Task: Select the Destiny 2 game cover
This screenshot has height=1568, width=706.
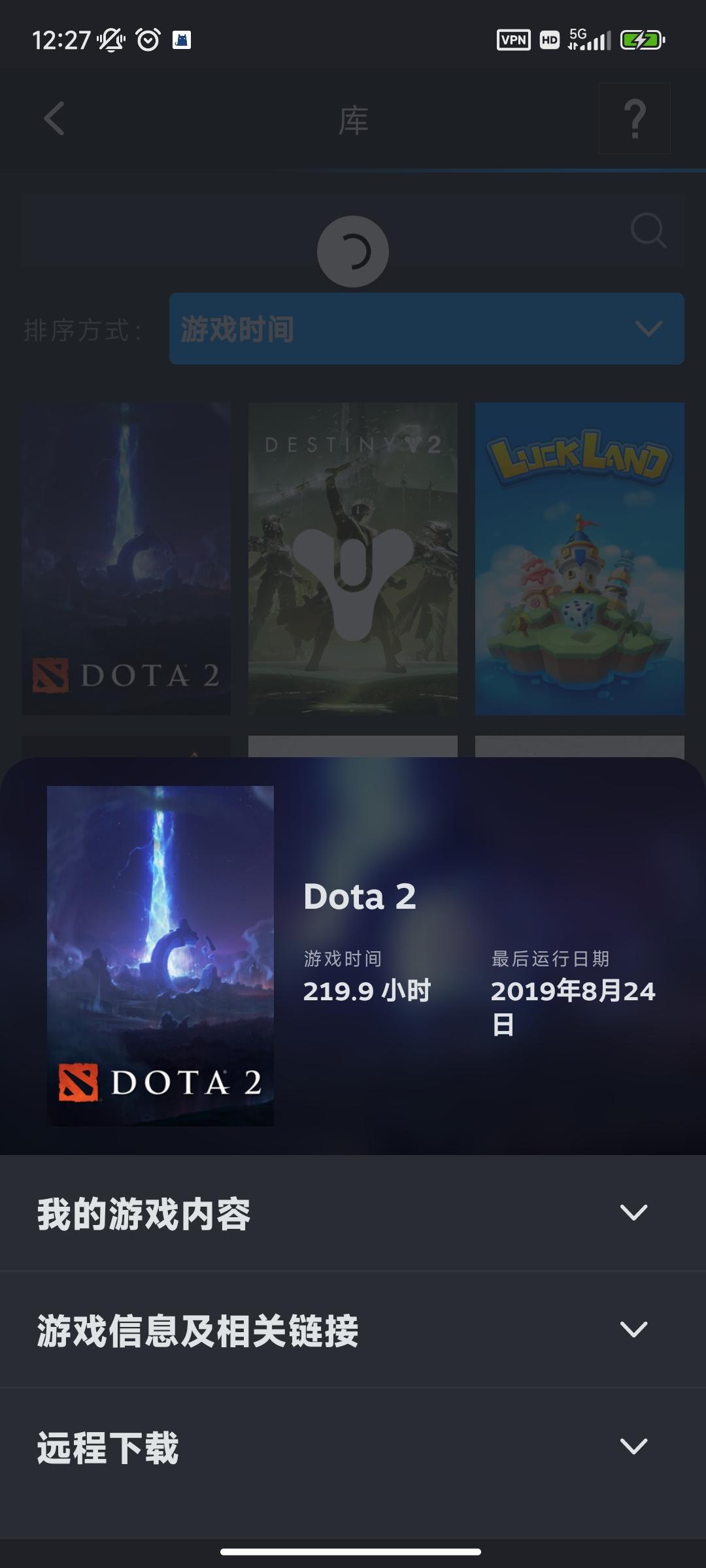Action: coord(353,559)
